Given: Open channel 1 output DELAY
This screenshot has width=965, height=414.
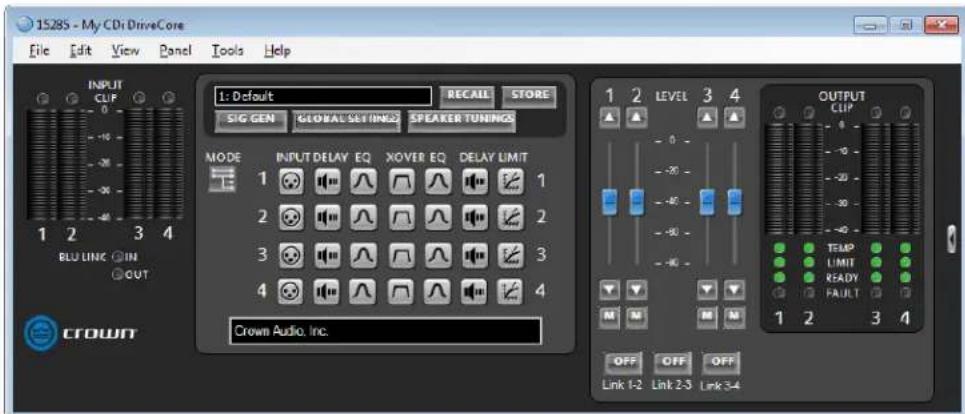Looking at the screenshot, I should pyautogui.click(x=472, y=181).
